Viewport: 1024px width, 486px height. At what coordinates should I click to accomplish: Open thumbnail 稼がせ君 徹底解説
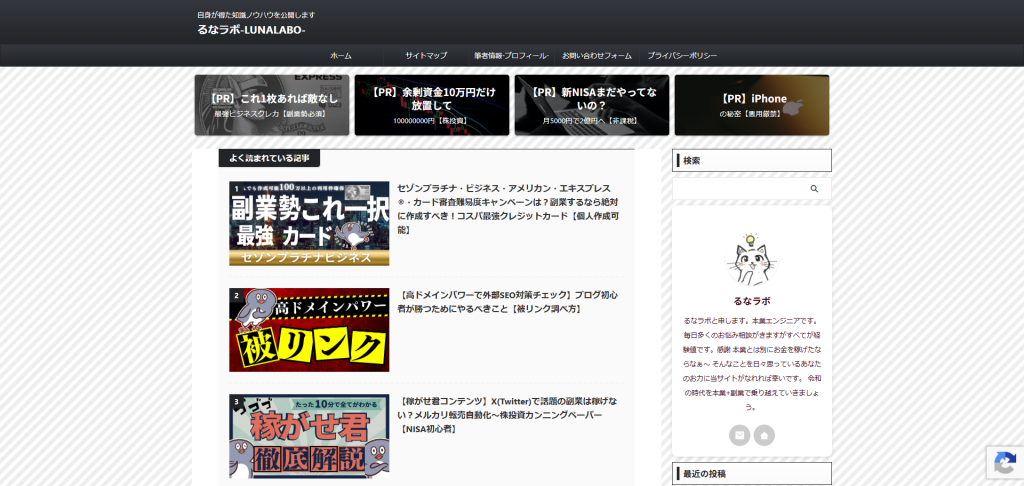309,436
